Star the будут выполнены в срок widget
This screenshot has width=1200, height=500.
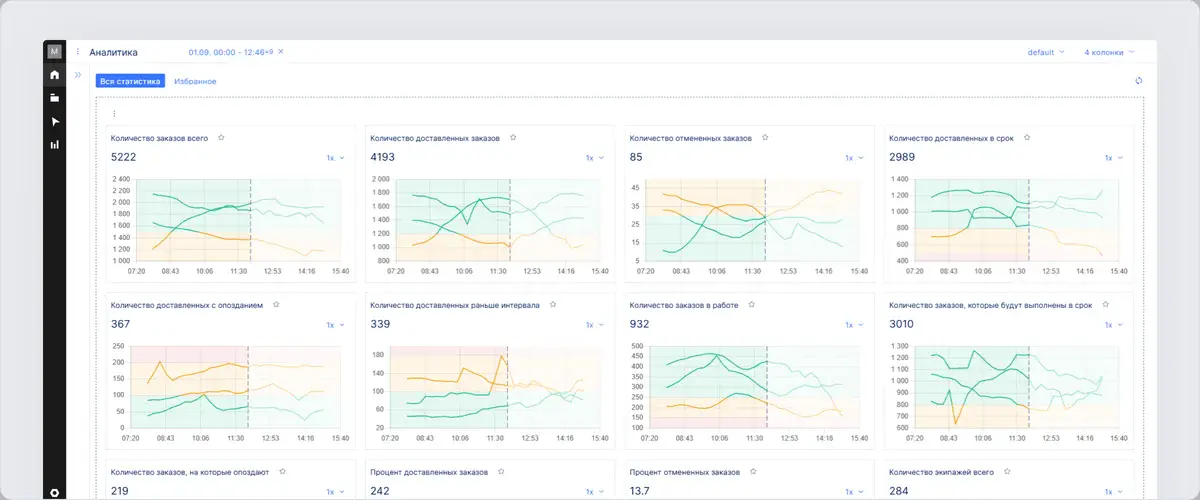[x=1105, y=305]
